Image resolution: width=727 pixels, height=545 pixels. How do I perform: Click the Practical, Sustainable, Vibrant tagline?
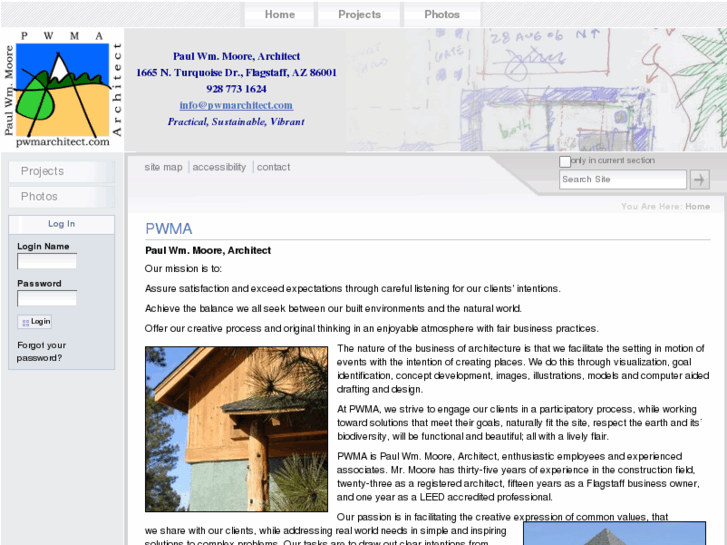236,122
